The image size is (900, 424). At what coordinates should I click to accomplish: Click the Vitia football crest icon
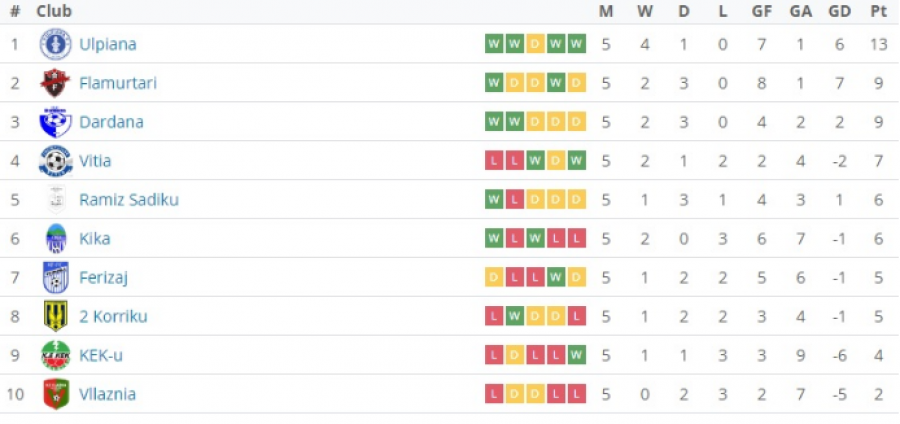pos(56,161)
